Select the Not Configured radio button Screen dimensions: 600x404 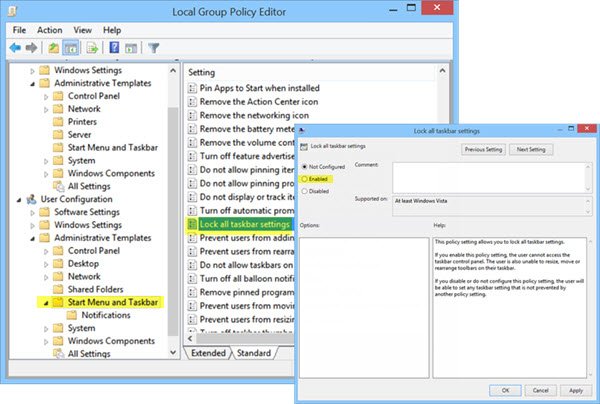(x=305, y=167)
